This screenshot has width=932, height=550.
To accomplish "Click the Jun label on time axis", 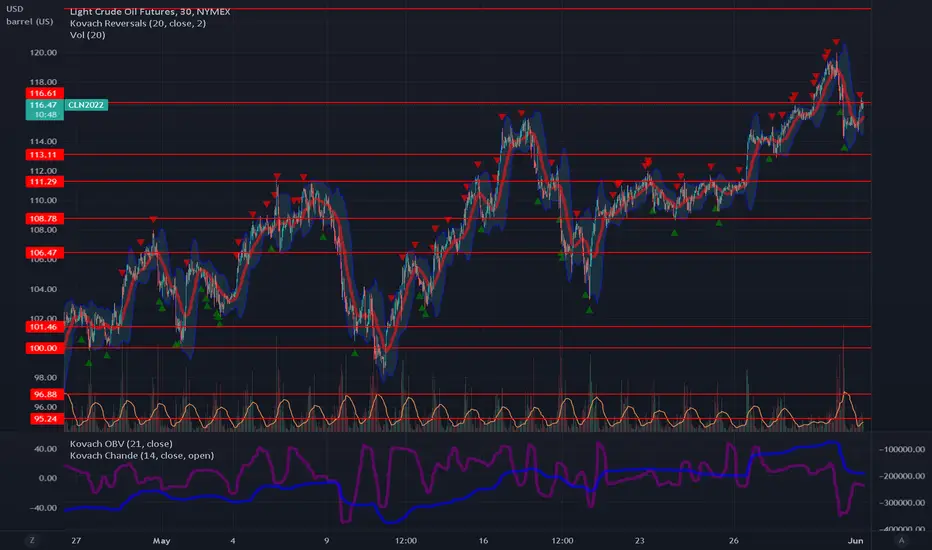I will [x=855, y=540].
